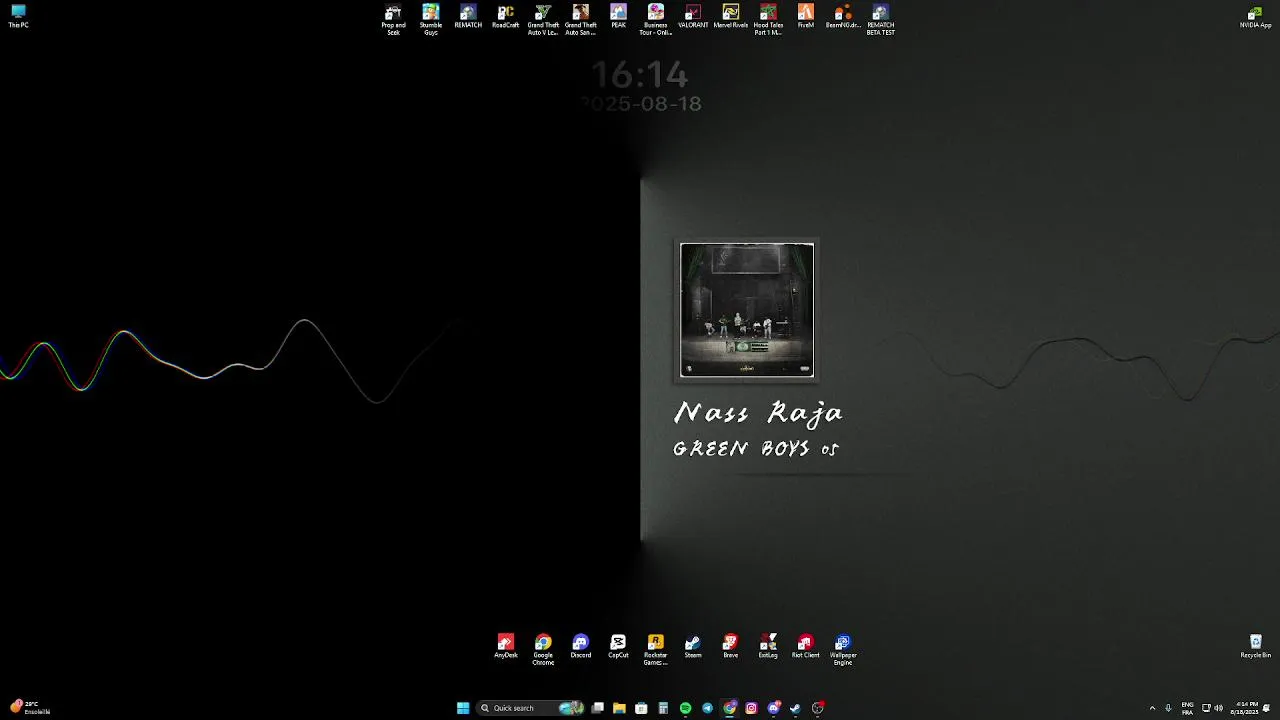1280x720 pixels.
Task: Open Brave browser desktop shortcut
Action: click(731, 647)
